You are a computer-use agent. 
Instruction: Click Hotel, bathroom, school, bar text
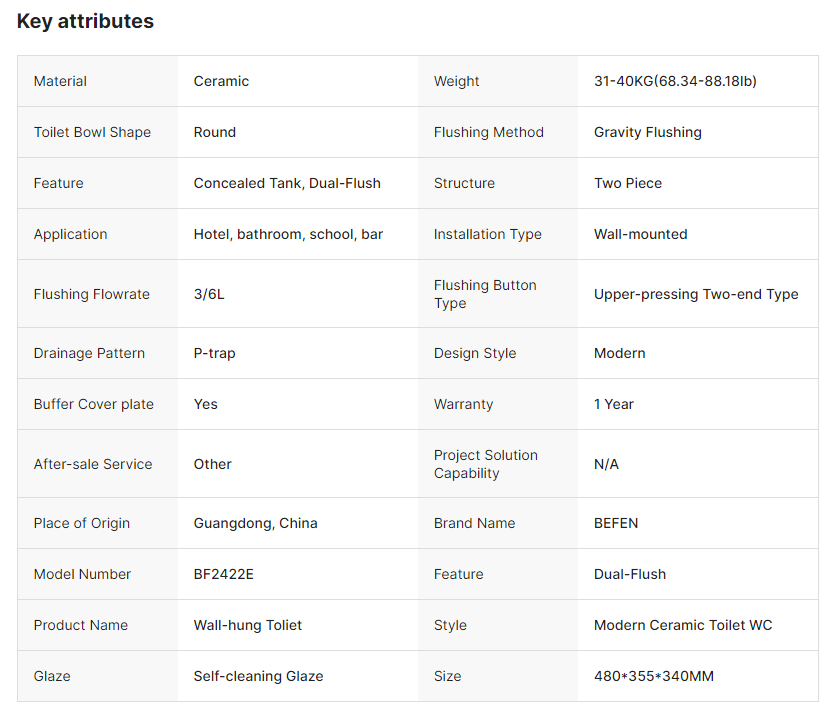click(x=288, y=234)
